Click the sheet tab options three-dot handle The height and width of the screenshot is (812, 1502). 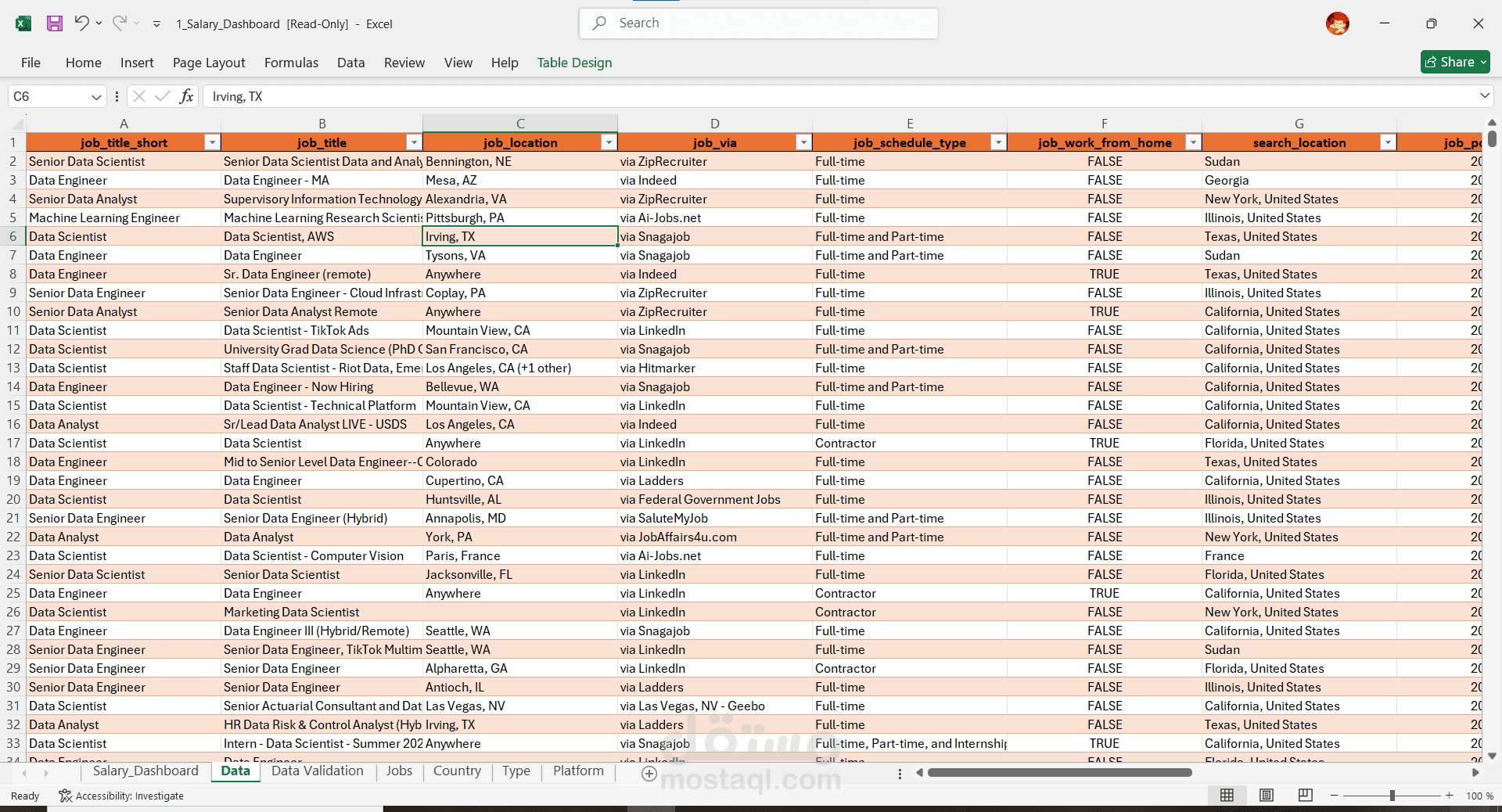coord(900,774)
